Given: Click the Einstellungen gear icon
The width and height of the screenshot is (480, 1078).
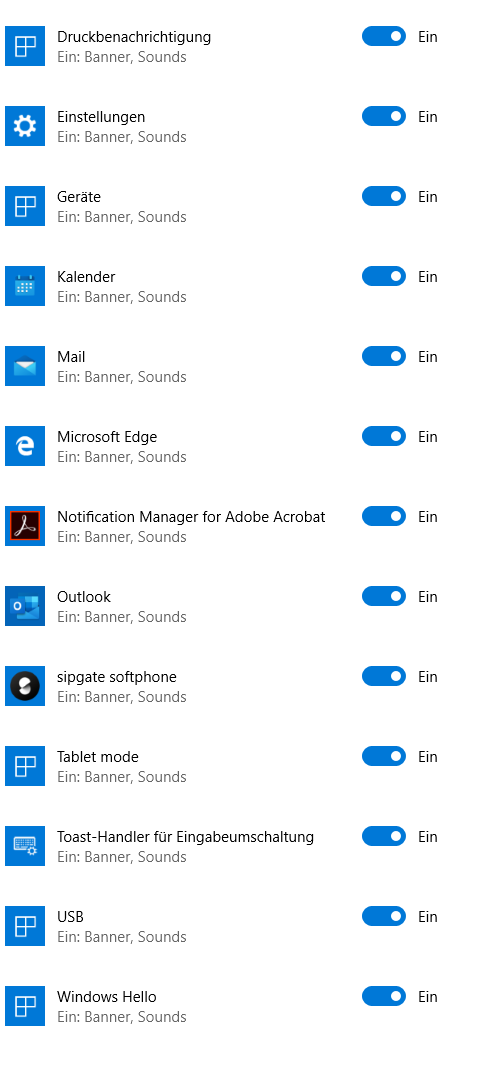Looking at the screenshot, I should 25,126.
